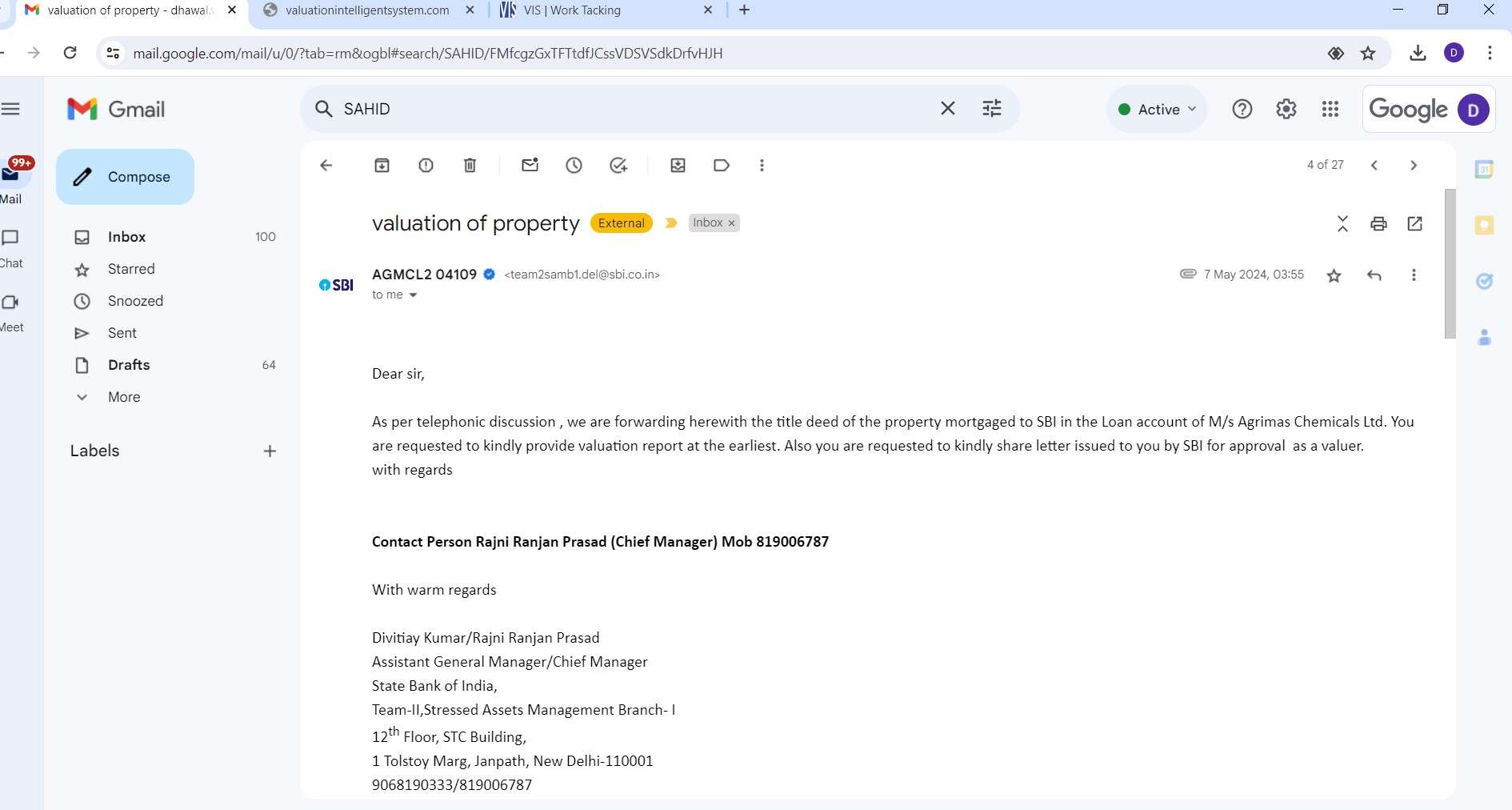1512x810 pixels.
Task: Show advanced search options
Action: pyautogui.click(x=992, y=108)
